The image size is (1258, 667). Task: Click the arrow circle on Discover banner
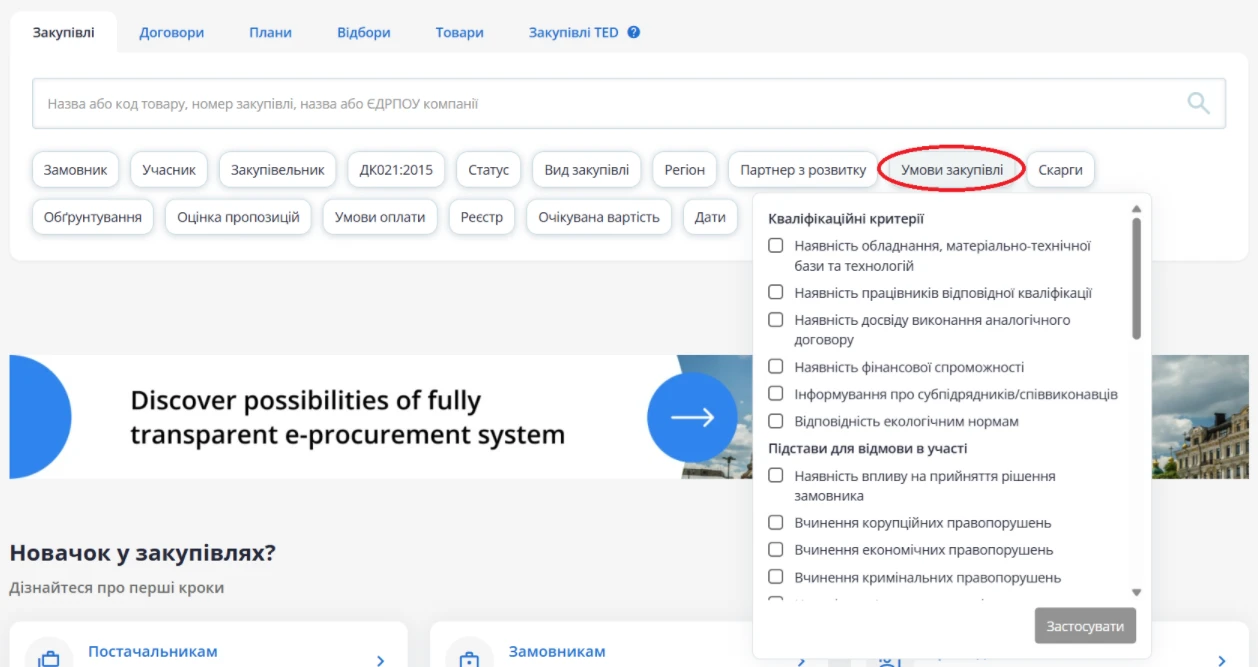(692, 418)
